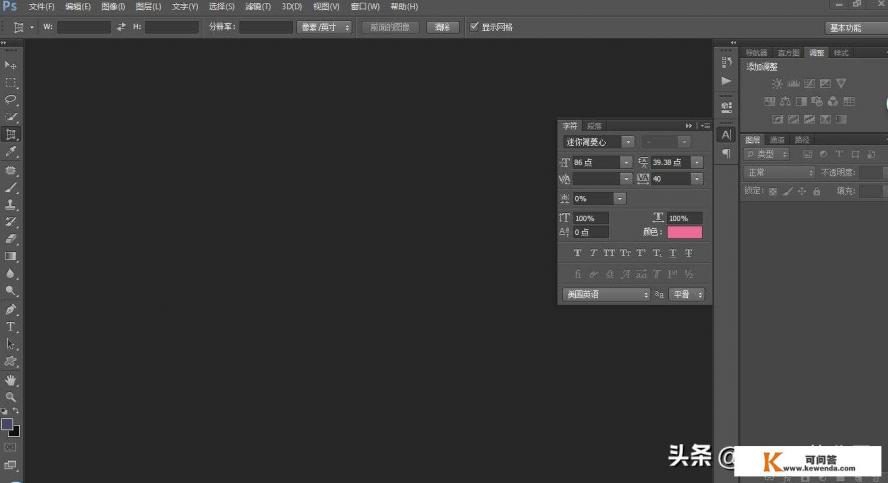Open the 窗口(W) menu
The height and width of the screenshot is (483, 888).
pos(365,7)
